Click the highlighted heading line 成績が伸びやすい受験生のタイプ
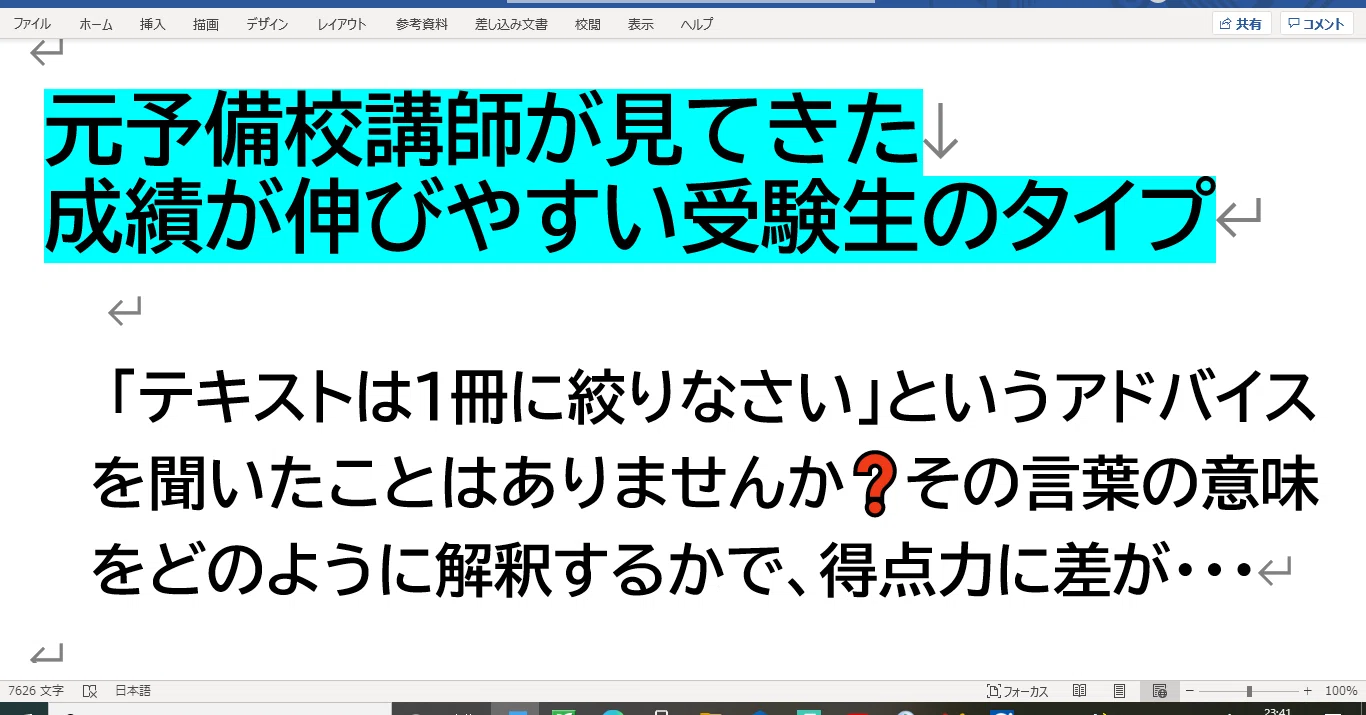 630,217
